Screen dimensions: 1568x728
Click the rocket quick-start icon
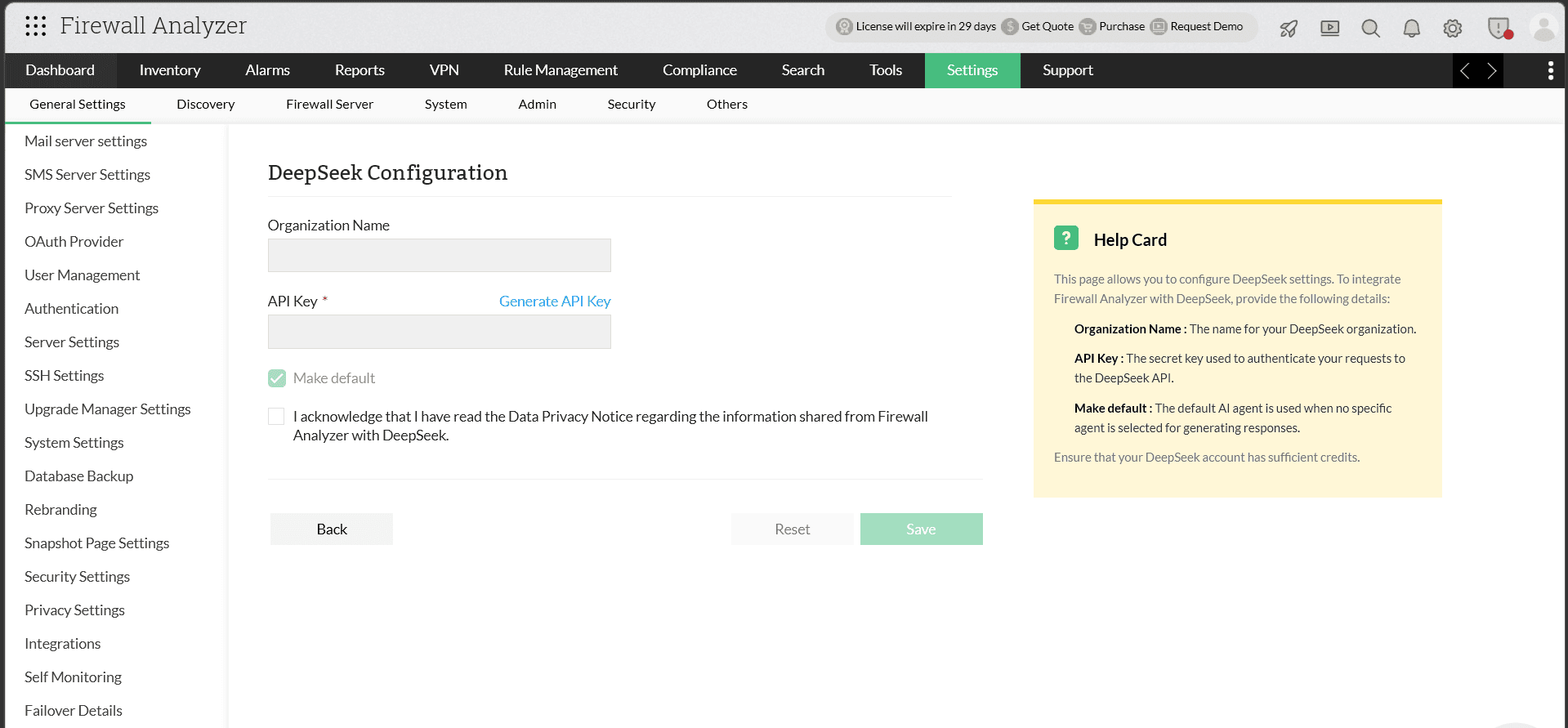click(1289, 29)
